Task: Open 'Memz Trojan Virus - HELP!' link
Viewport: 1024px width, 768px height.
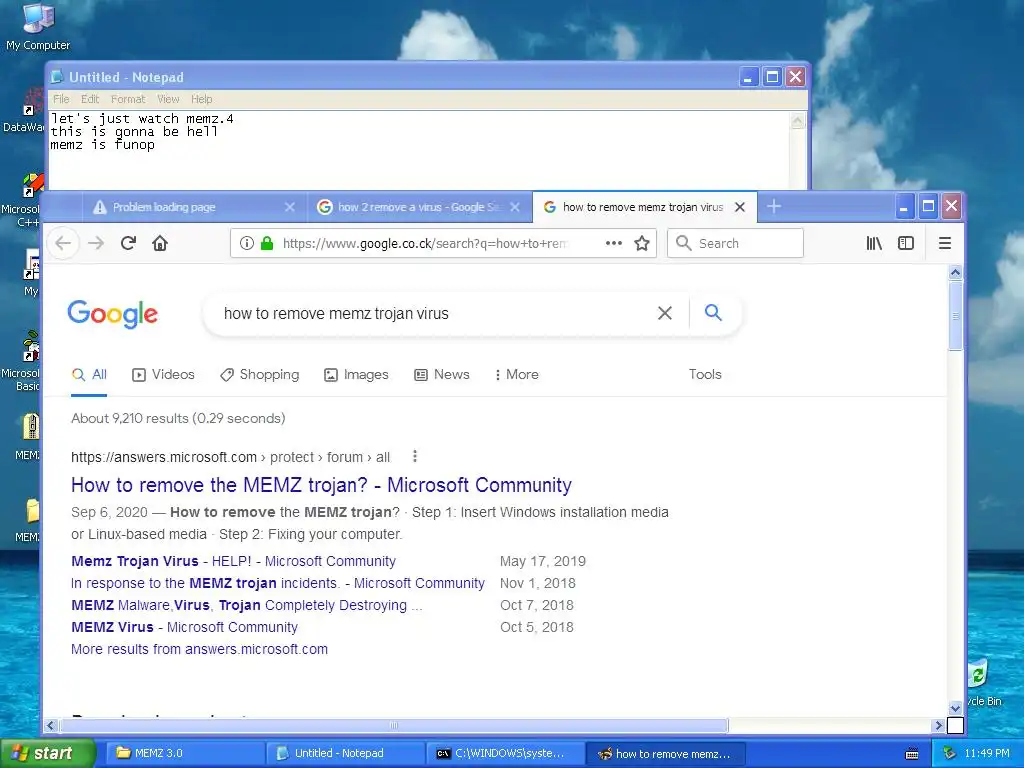Action: click(234, 561)
